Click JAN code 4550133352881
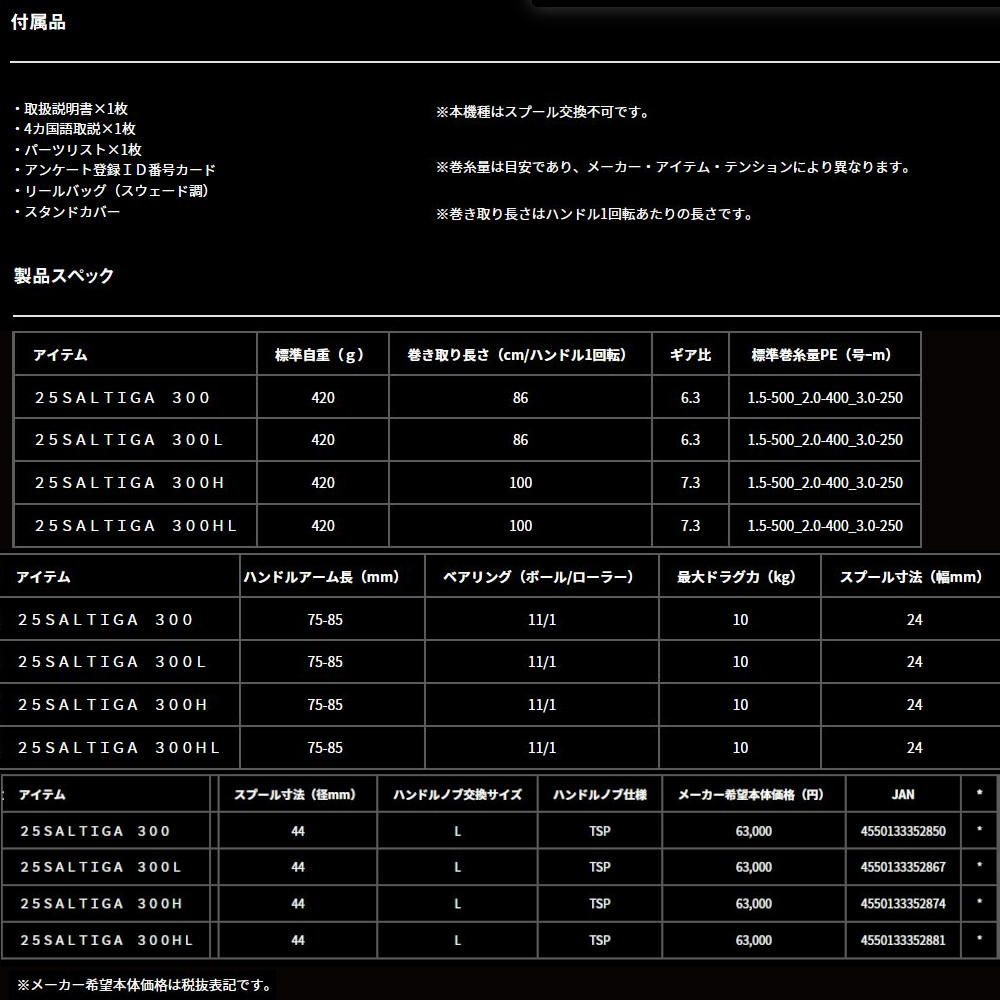This screenshot has width=1000, height=1000. [x=902, y=940]
